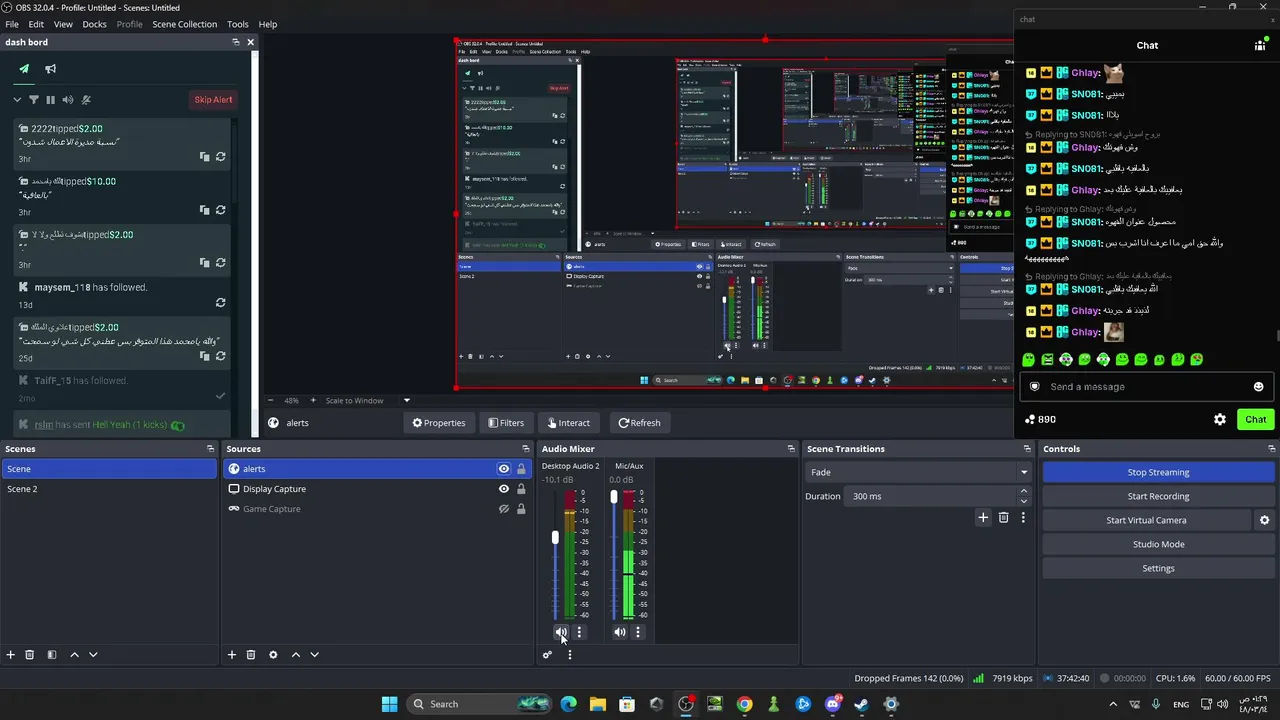Toggle lock on the alerts source
This screenshot has height=720, width=1280.
521,469
